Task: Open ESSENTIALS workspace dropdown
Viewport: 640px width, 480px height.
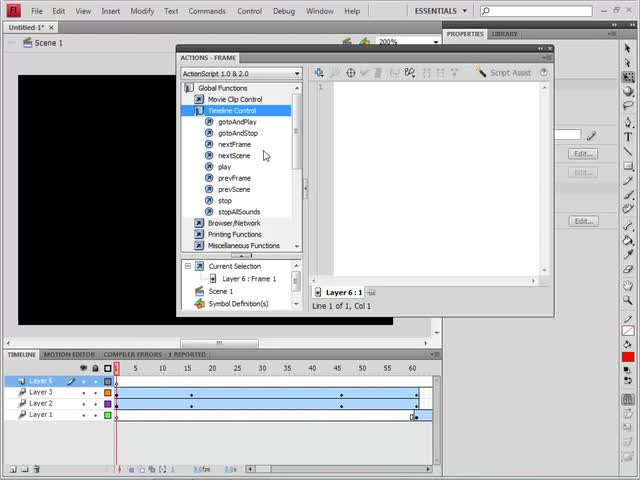Action: 440,11
